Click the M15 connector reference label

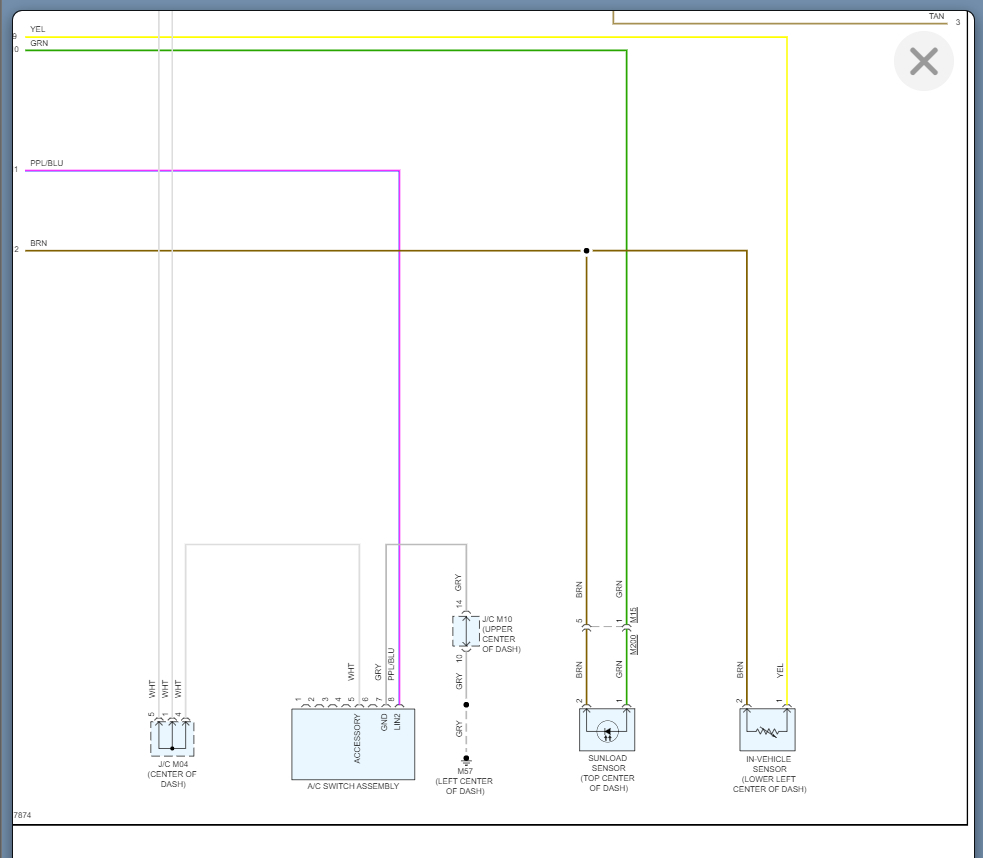[633, 614]
